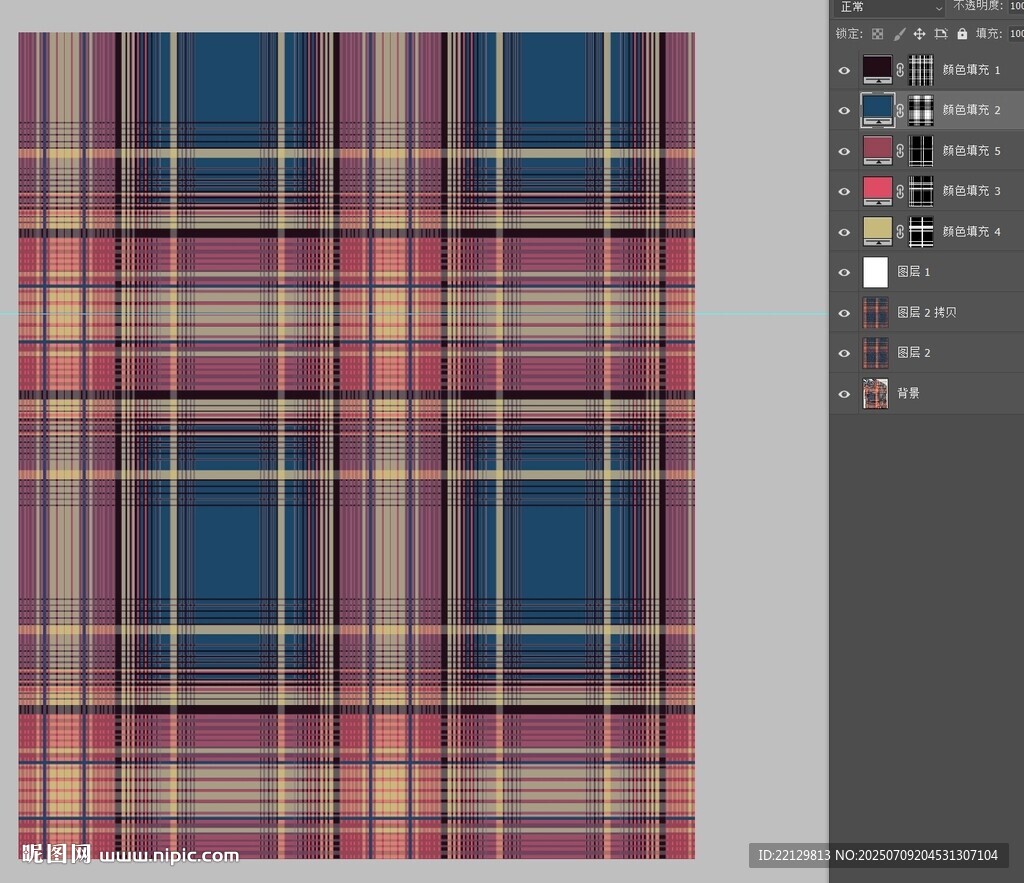The width and height of the screenshot is (1024, 883).
Task: Select layer mask of 颜色填充 5
Action: (921, 151)
